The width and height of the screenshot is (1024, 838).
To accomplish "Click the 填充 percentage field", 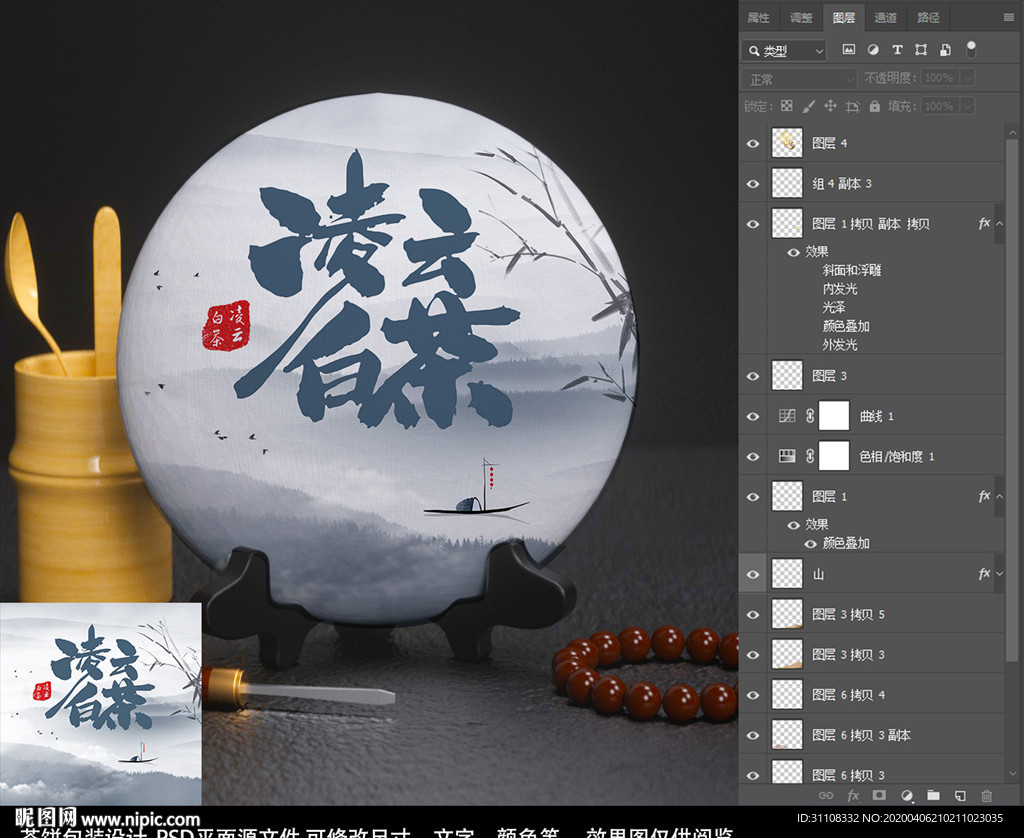I will point(940,106).
